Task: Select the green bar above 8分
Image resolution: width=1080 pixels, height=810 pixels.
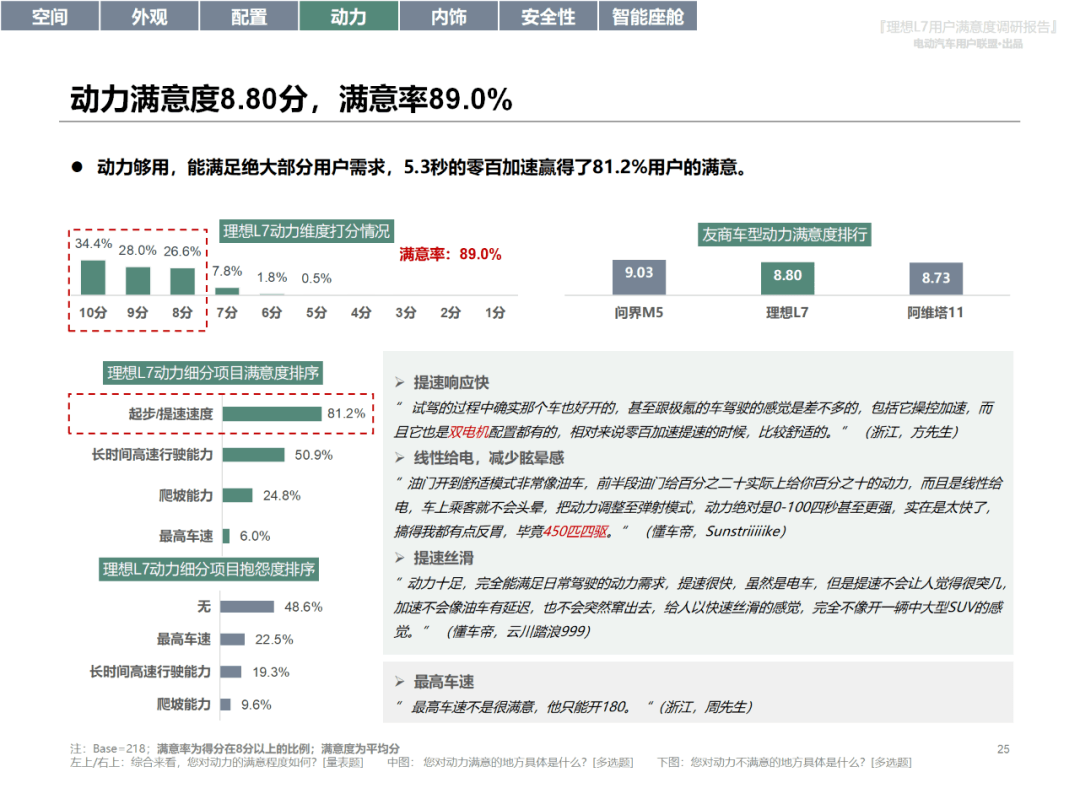Action: point(183,282)
